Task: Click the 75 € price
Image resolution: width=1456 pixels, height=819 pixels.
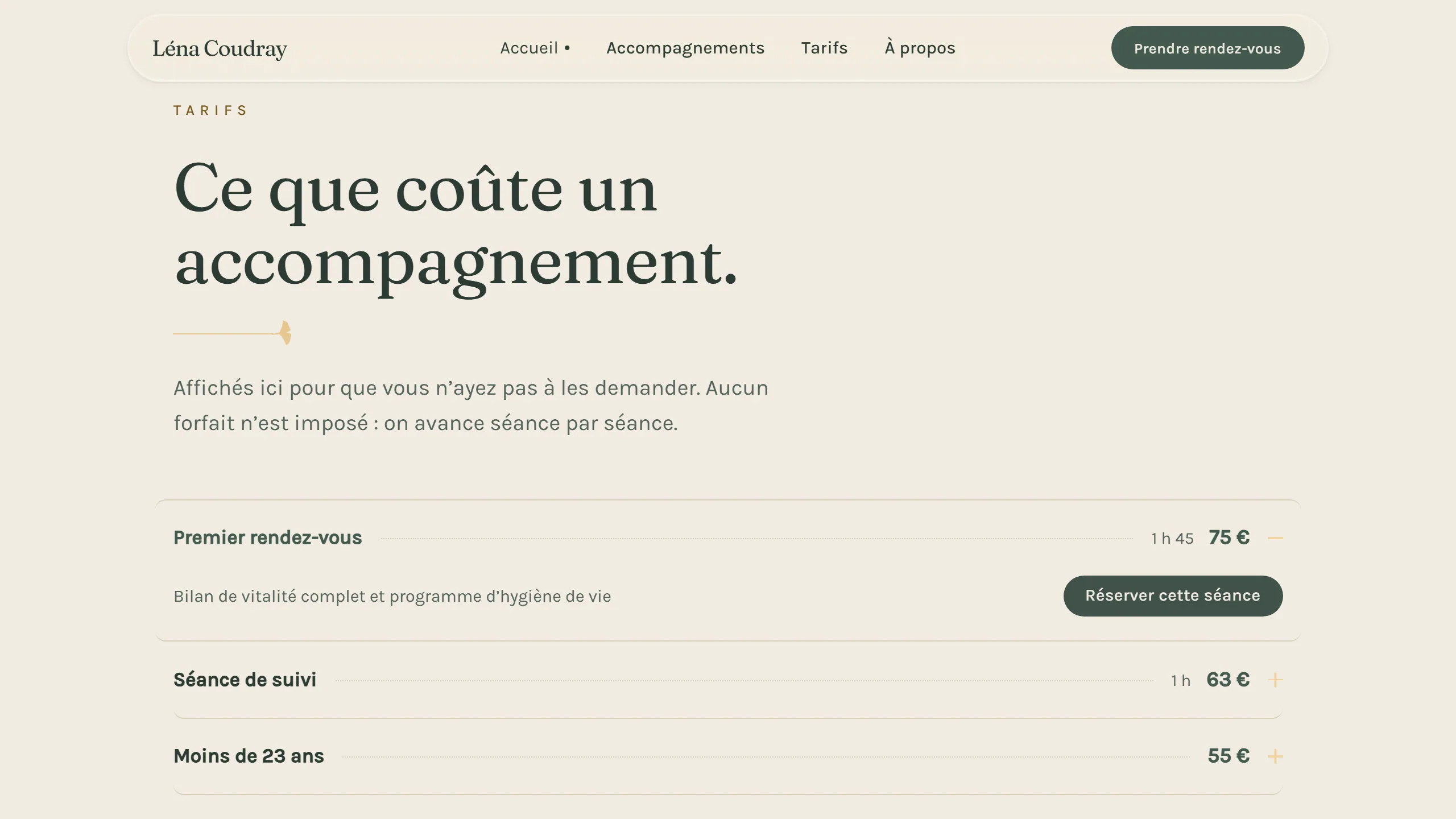Action: [x=1229, y=537]
